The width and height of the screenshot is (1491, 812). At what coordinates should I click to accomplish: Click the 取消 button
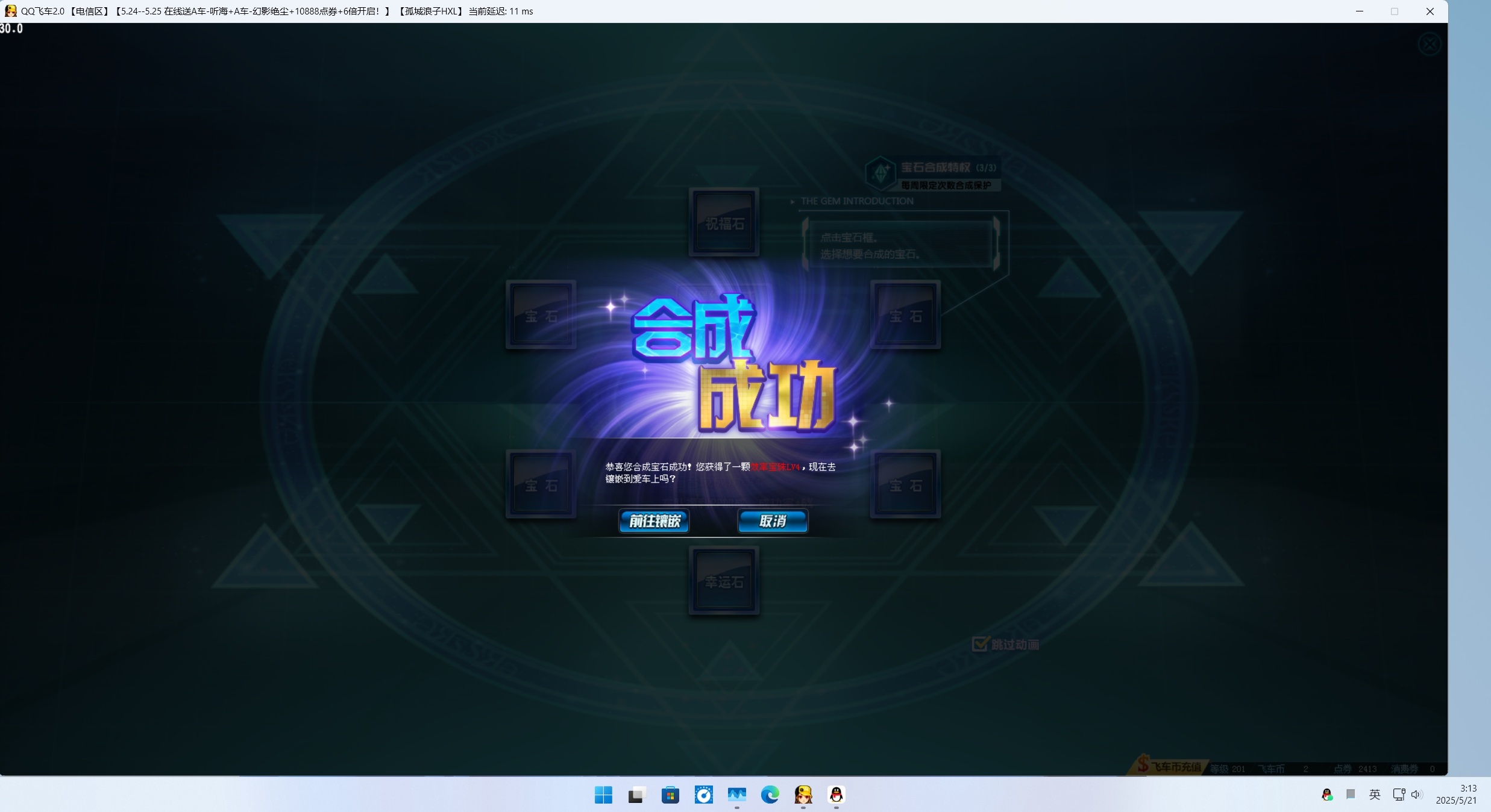pos(773,521)
